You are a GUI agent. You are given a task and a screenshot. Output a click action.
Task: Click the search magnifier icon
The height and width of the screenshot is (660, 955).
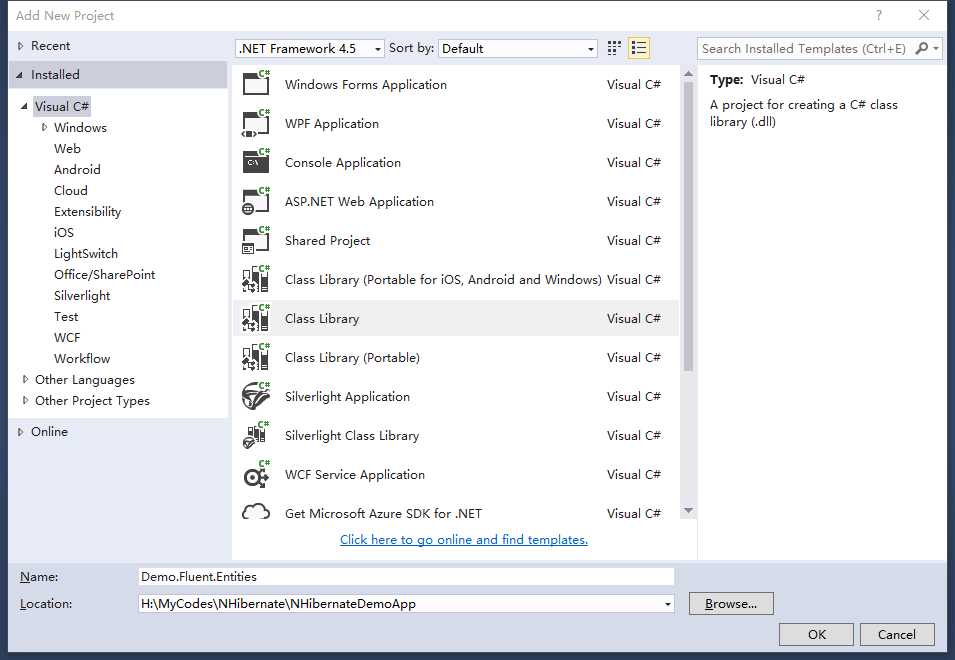click(922, 48)
